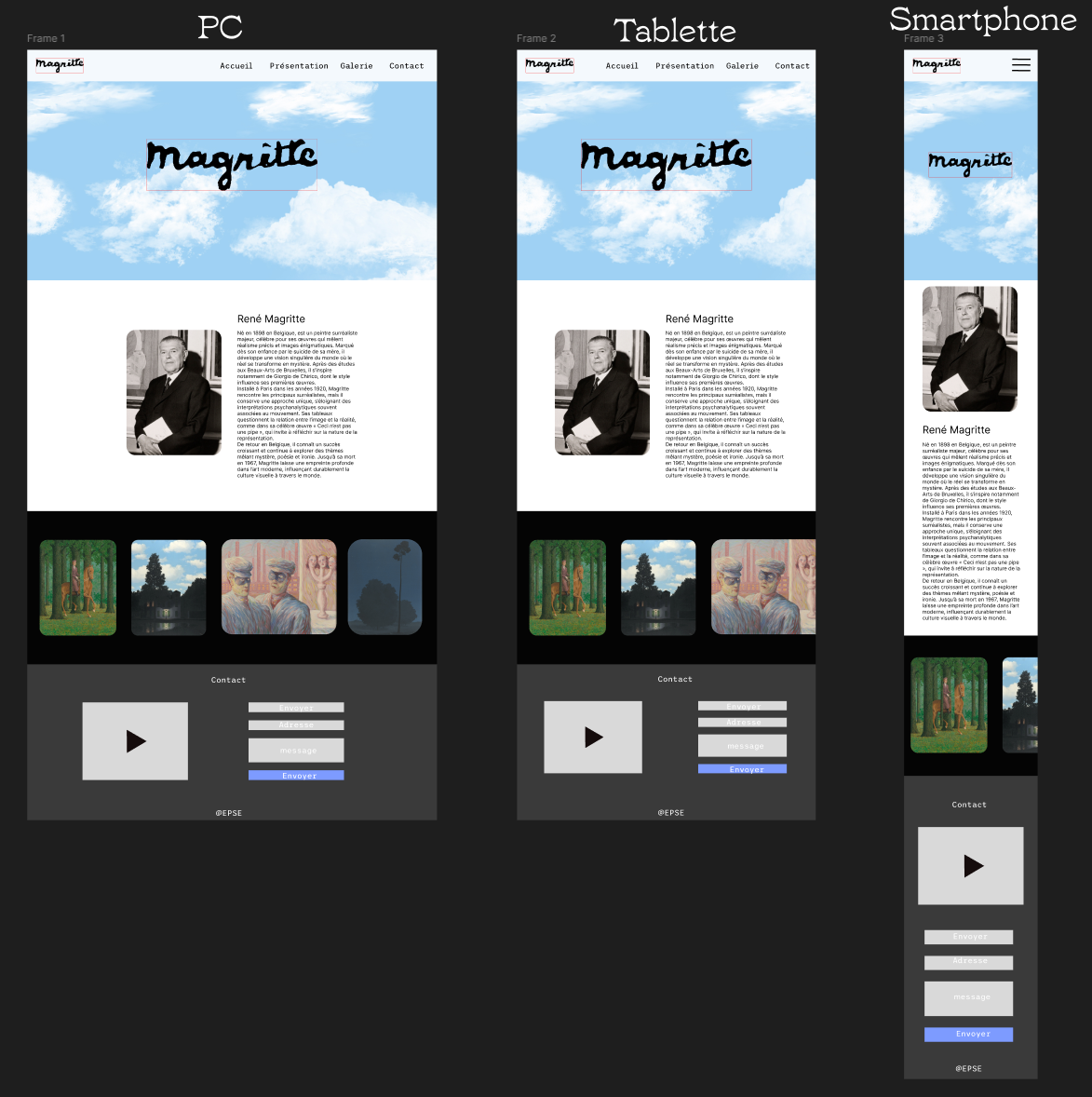Select the PC title text
Screen dimensions: 1092x1097
click(x=220, y=27)
